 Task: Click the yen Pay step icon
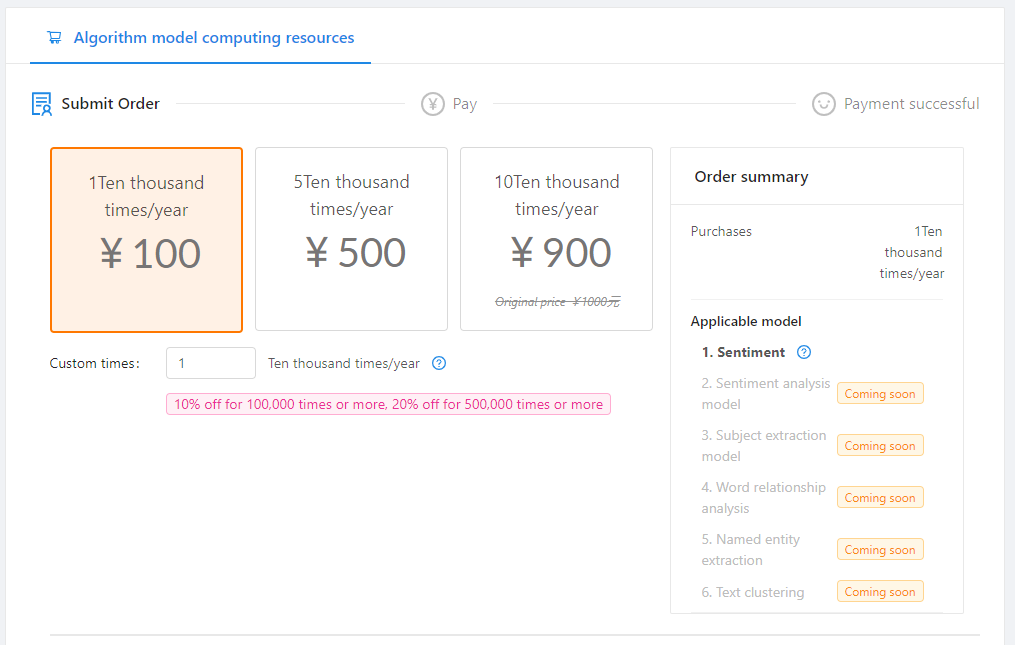point(432,104)
